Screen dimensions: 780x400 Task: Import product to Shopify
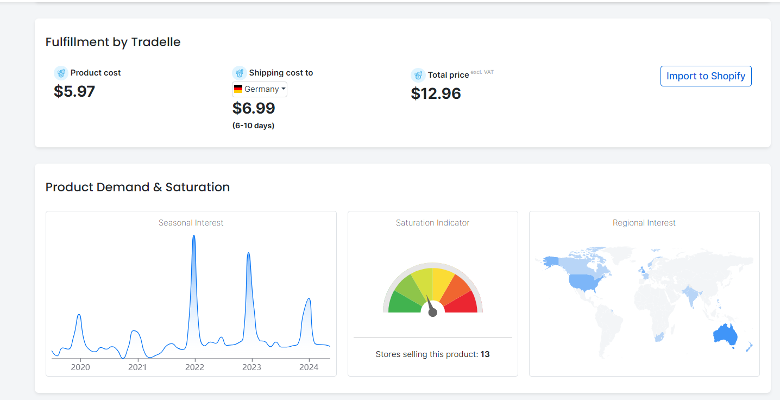pyautogui.click(x=705, y=76)
